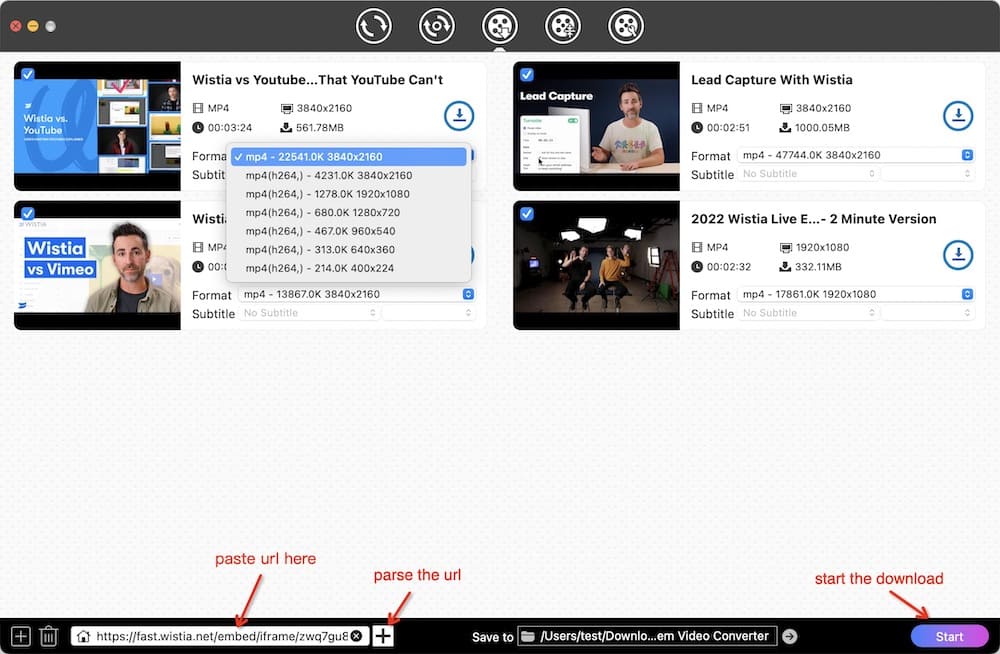Screen dimensions: 1000x654
Task: Open No Subtitle dropdown for Lead Capture video
Action: click(808, 174)
